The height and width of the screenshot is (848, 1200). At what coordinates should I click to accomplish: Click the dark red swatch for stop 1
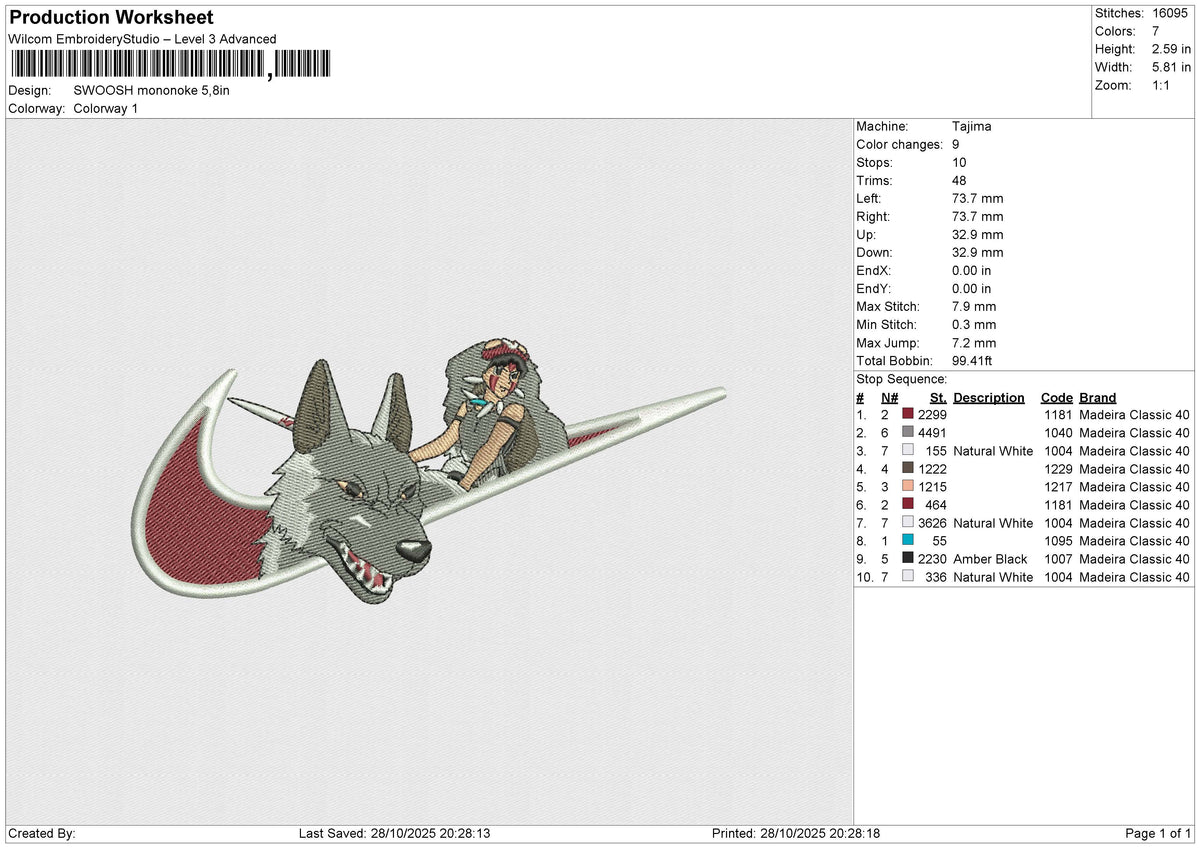908,415
